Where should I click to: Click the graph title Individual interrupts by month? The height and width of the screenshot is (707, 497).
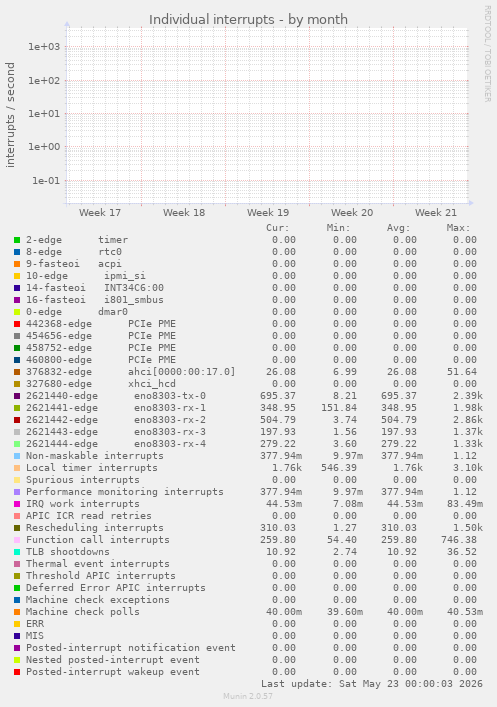pos(248,19)
